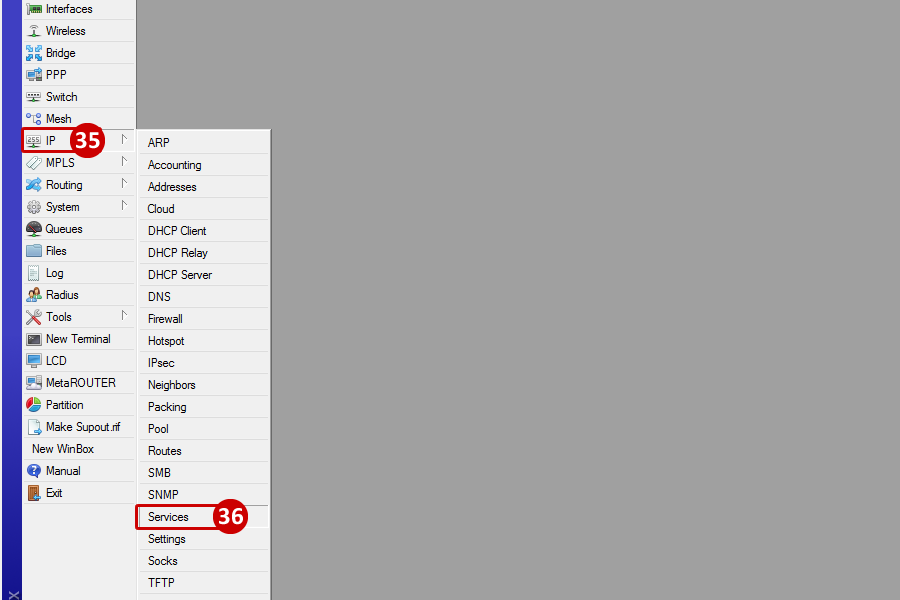
Task: Click the Exit door icon
Action: [x=34, y=493]
